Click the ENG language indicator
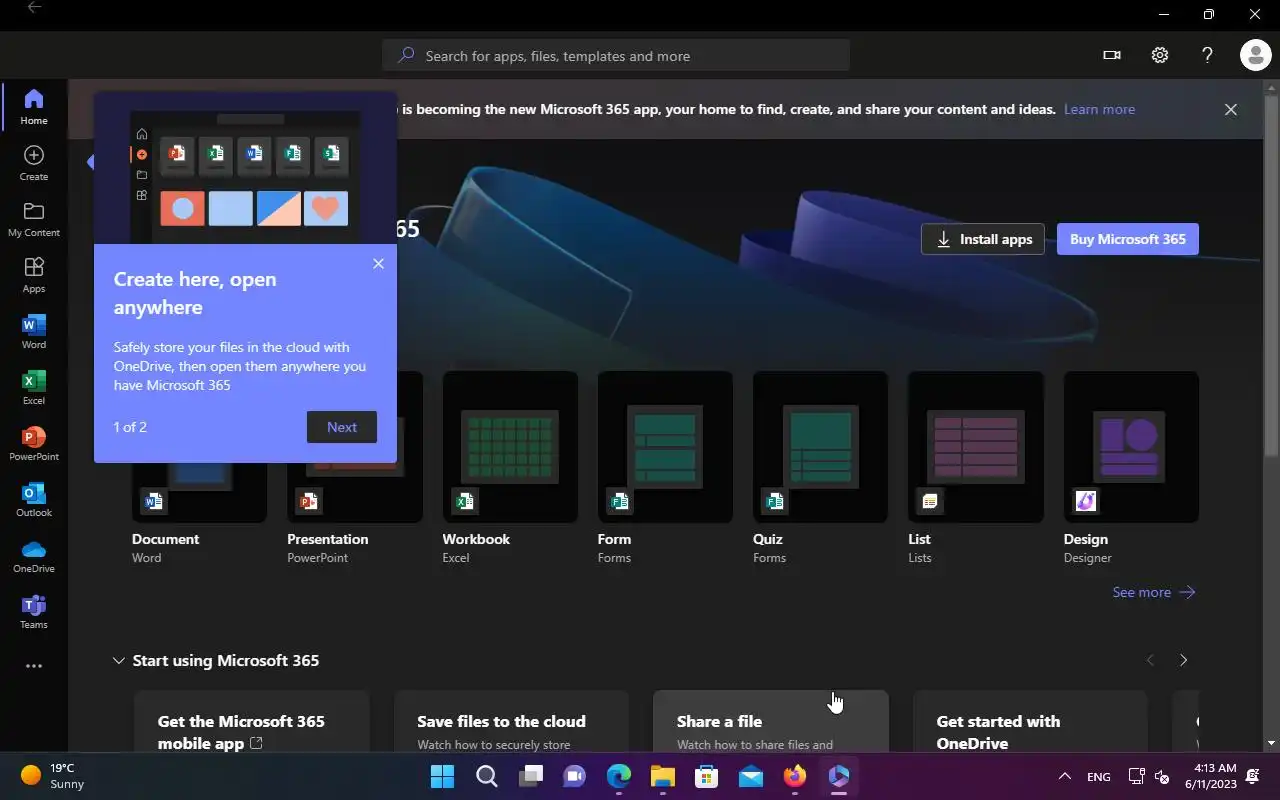The width and height of the screenshot is (1280, 800). [1098, 776]
